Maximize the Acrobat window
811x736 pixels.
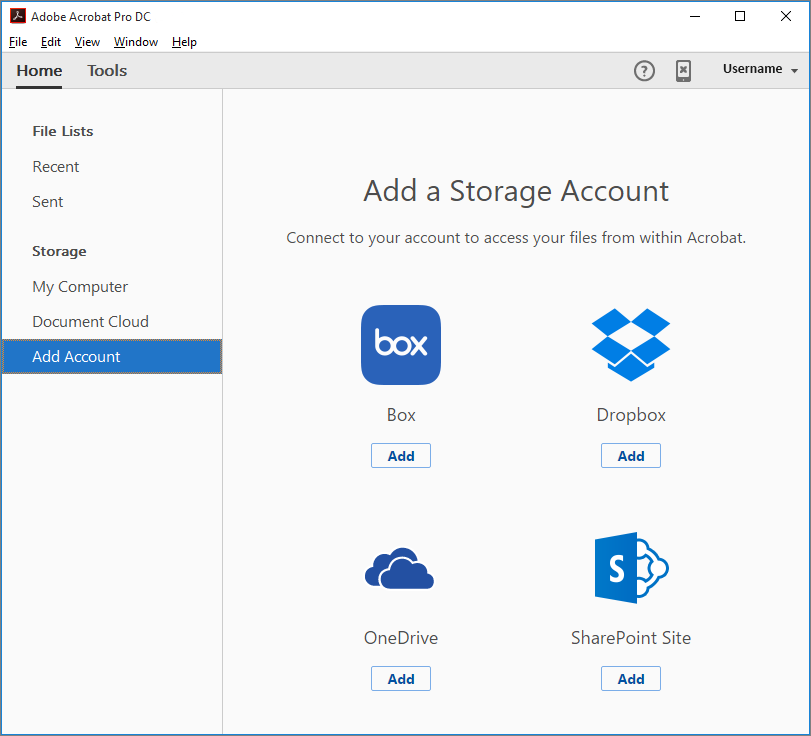[x=740, y=16]
